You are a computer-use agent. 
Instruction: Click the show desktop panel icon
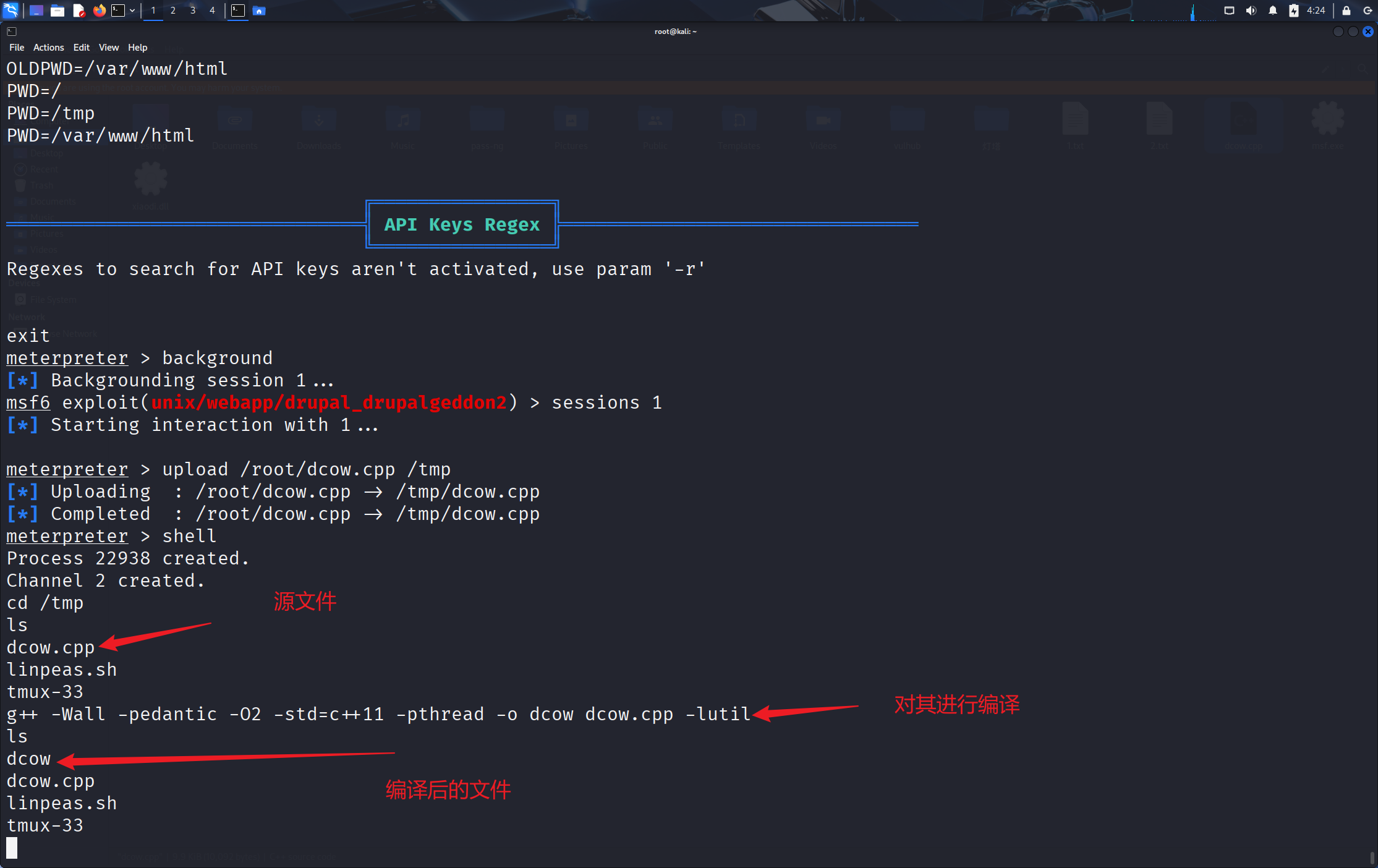click(36, 11)
